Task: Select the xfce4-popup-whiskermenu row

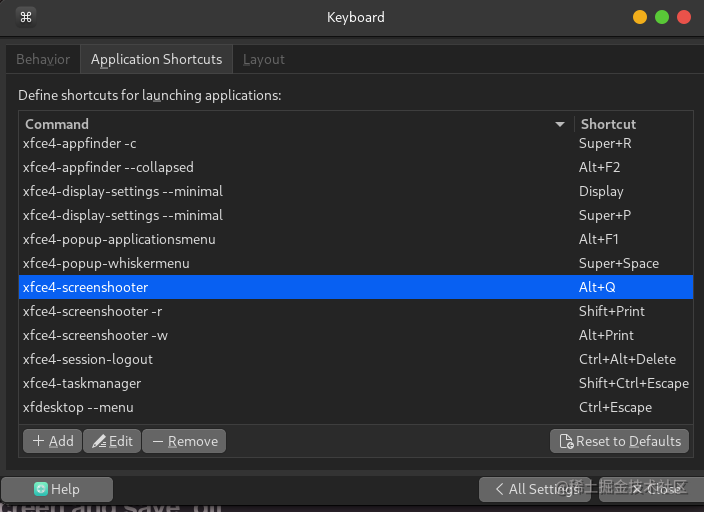Action: [x=356, y=264]
